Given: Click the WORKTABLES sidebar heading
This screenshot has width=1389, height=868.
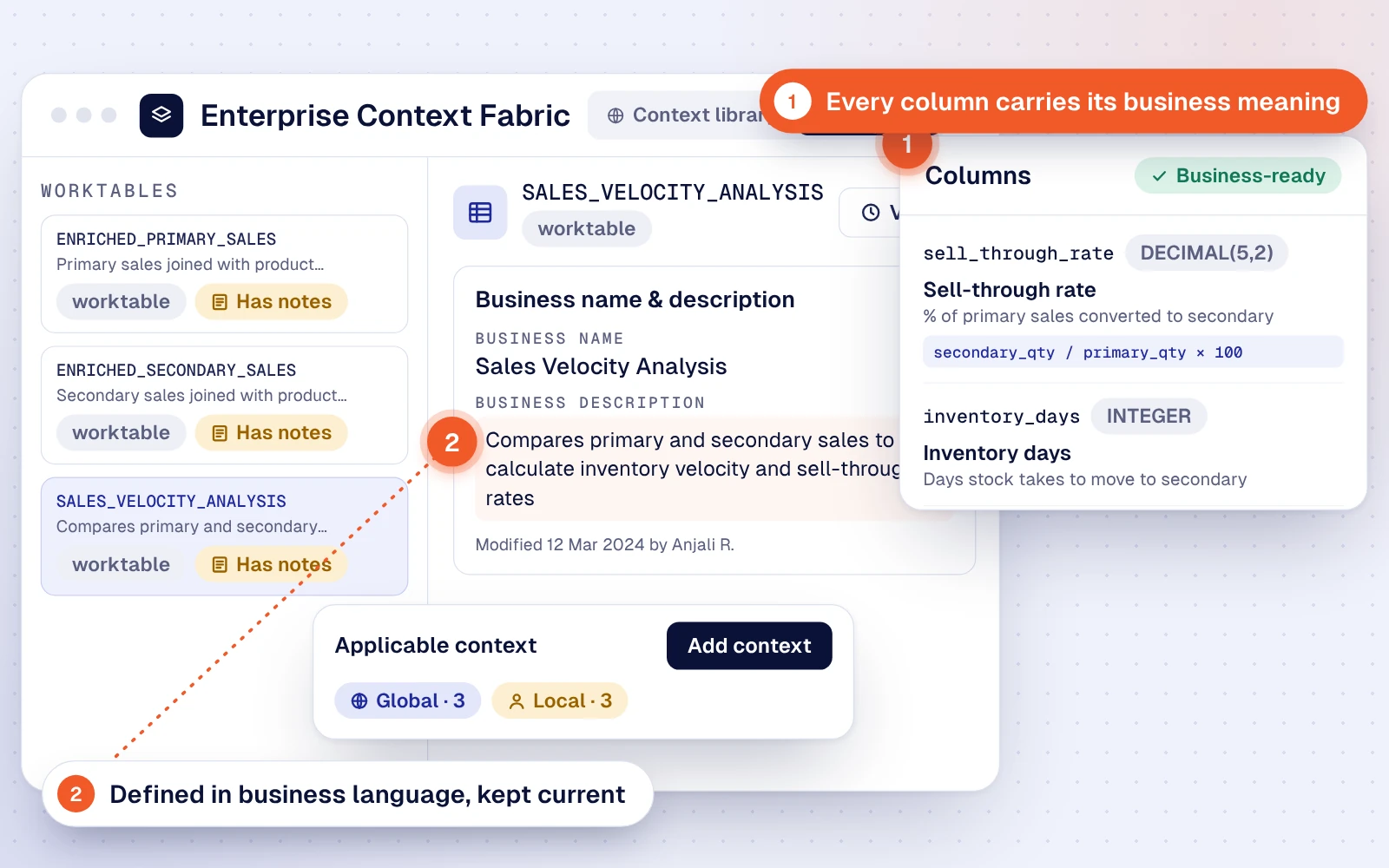Looking at the screenshot, I should tap(109, 191).
